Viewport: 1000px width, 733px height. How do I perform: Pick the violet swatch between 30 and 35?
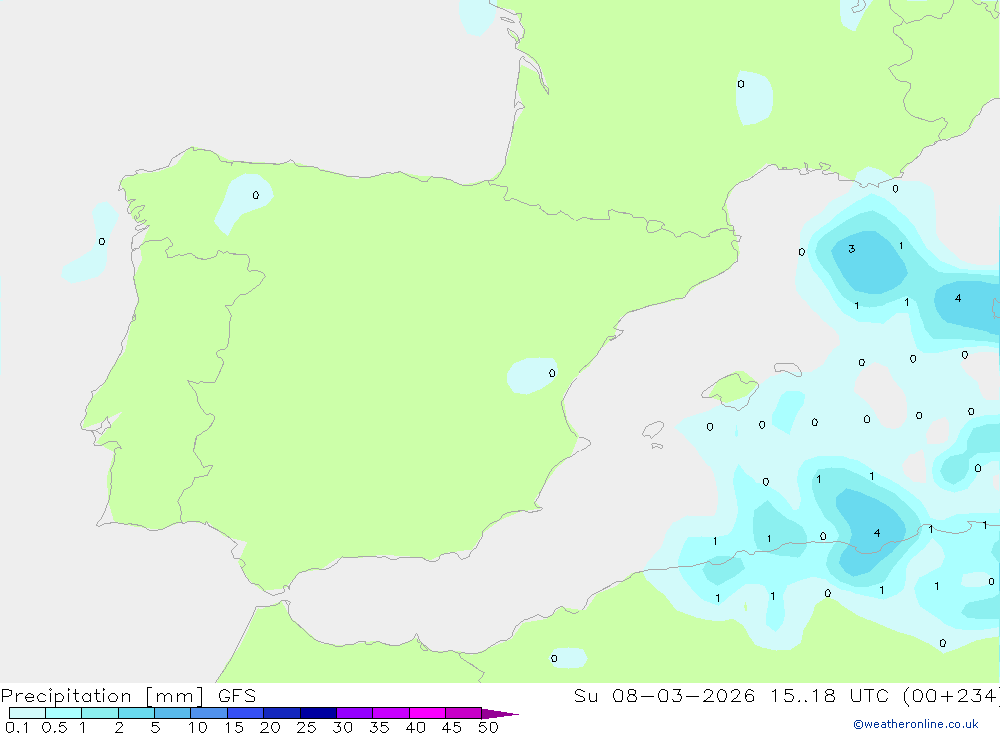tap(354, 713)
